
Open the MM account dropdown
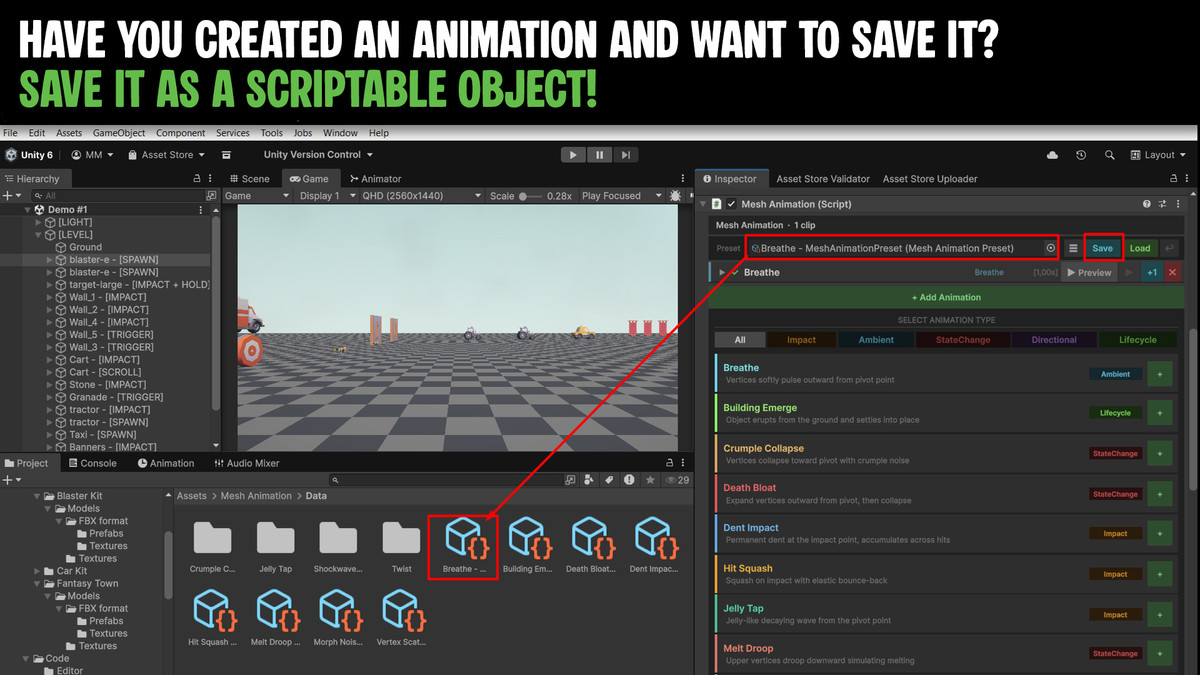click(x=92, y=155)
